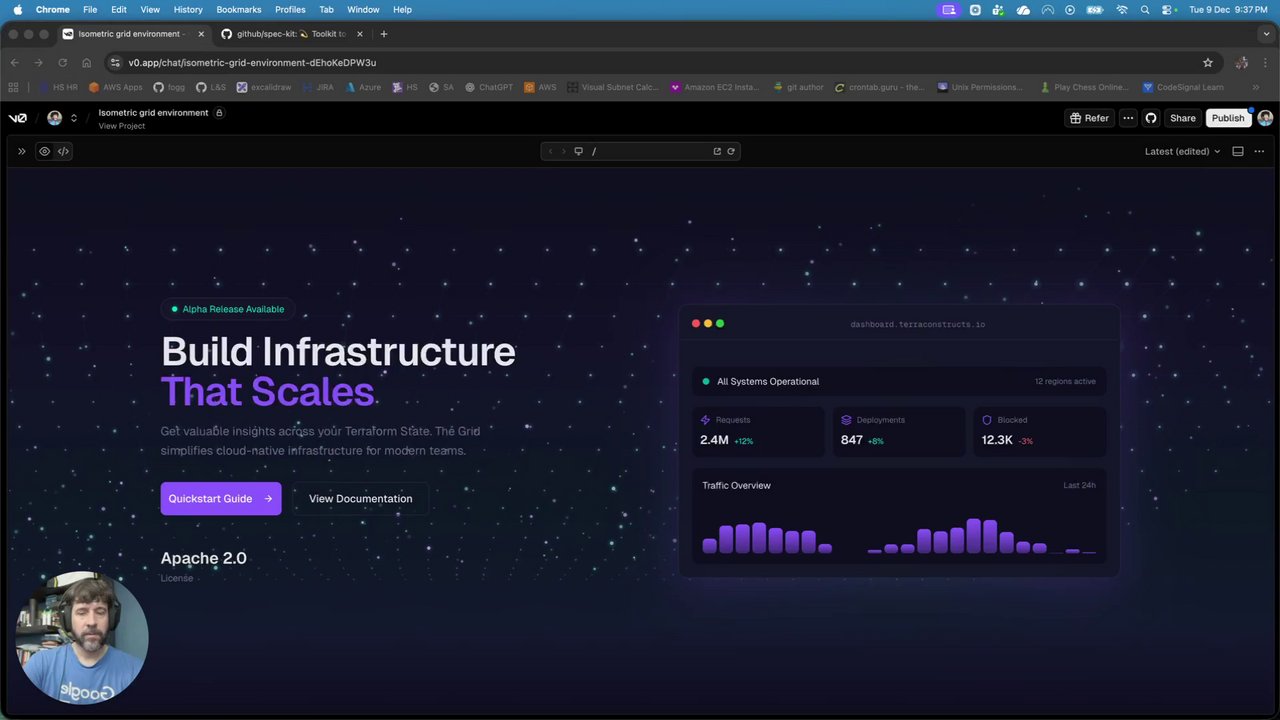Click the Chrome address bar URL

pos(252,62)
